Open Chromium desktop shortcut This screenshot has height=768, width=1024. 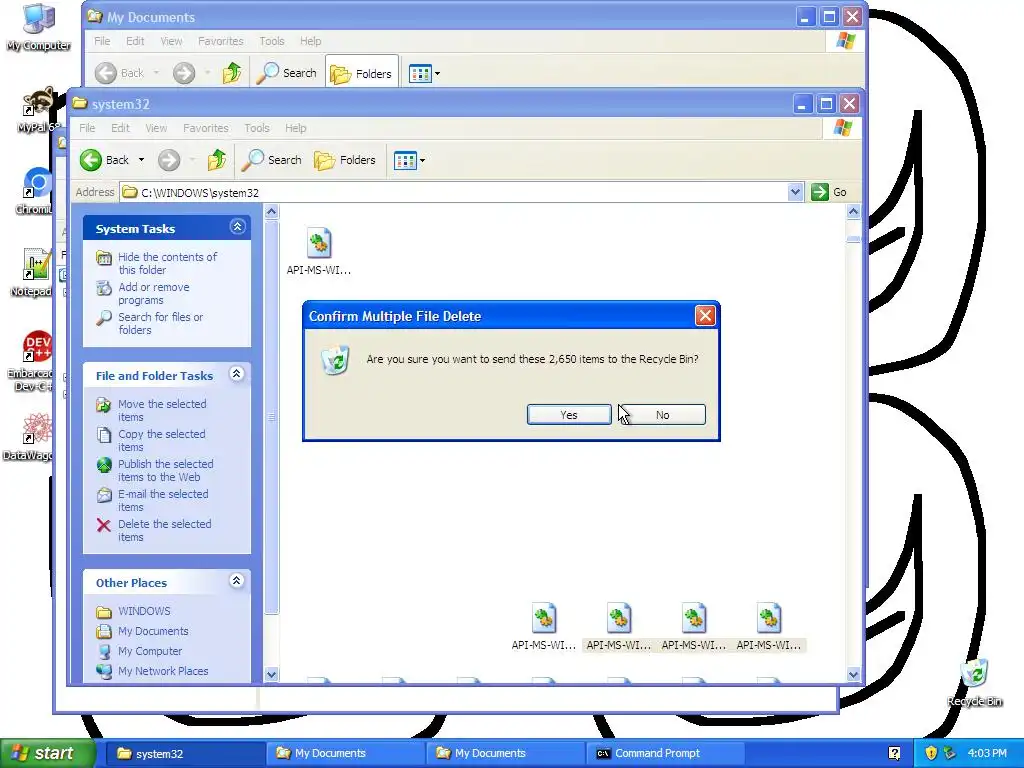[x=36, y=191]
